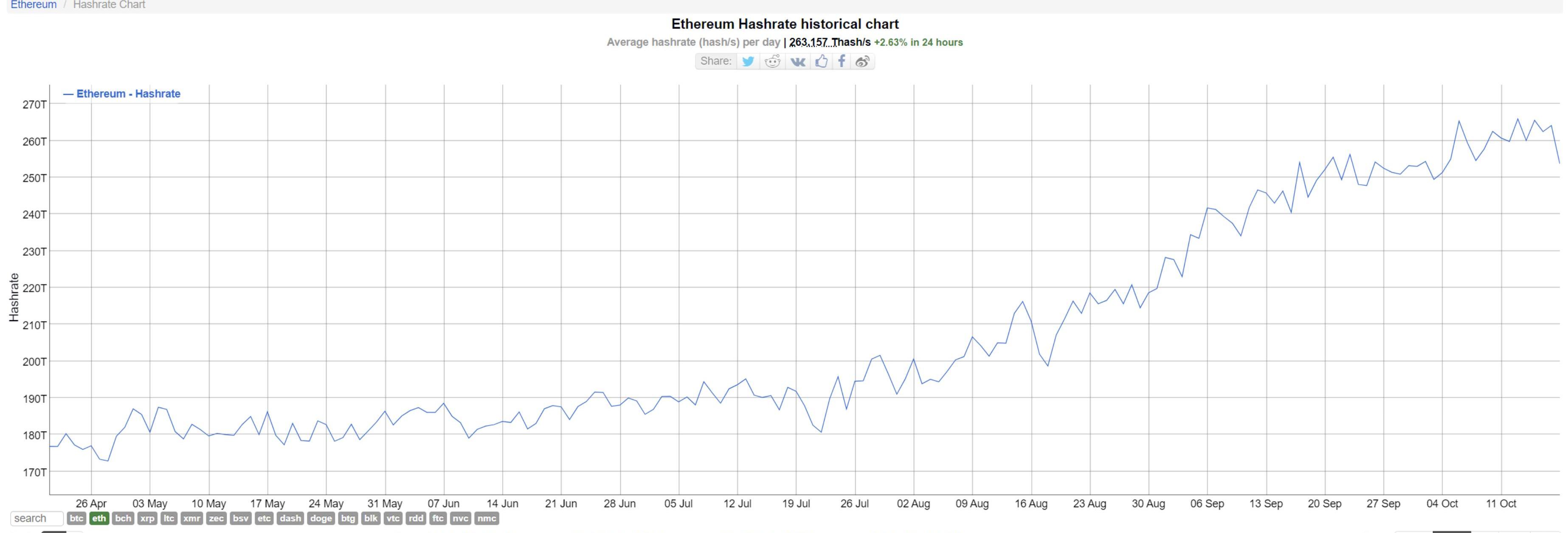
Task: Select the btg coin tag
Action: click(348, 519)
